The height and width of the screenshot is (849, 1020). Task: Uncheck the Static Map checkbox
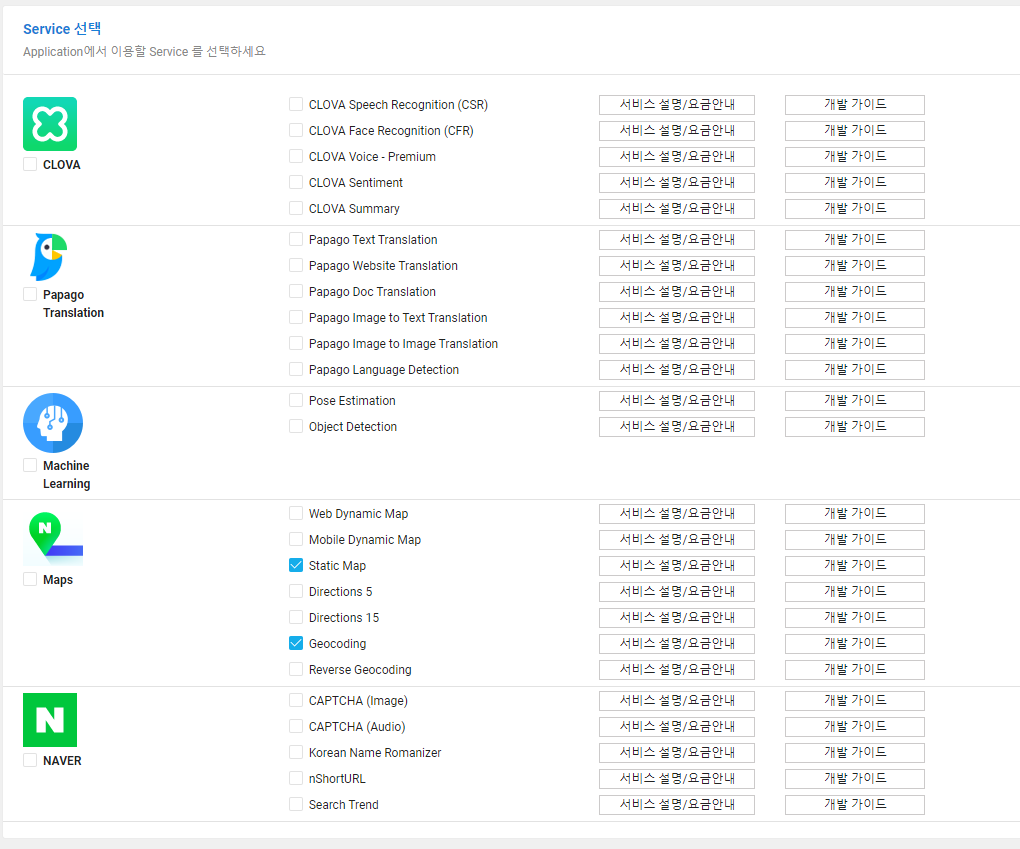coord(296,565)
